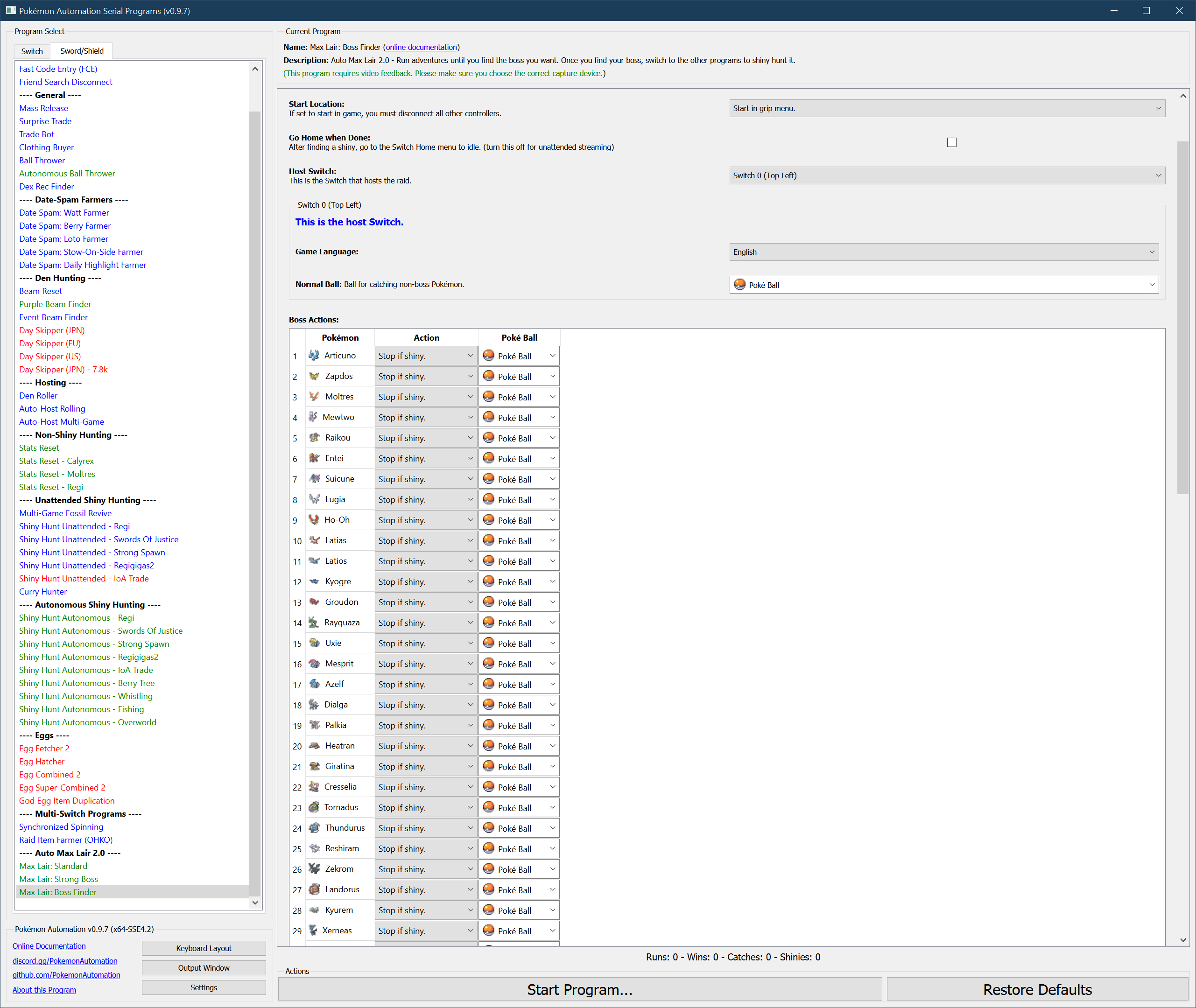Click the Restore Defaults button
1196x1008 pixels.
[x=1037, y=989]
